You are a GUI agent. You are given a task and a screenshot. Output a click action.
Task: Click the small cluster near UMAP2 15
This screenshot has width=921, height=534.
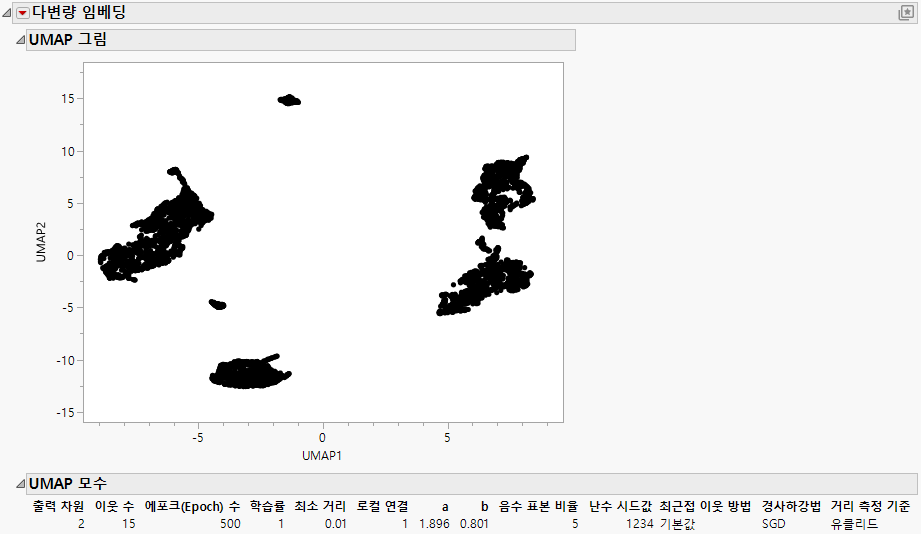click(x=289, y=100)
